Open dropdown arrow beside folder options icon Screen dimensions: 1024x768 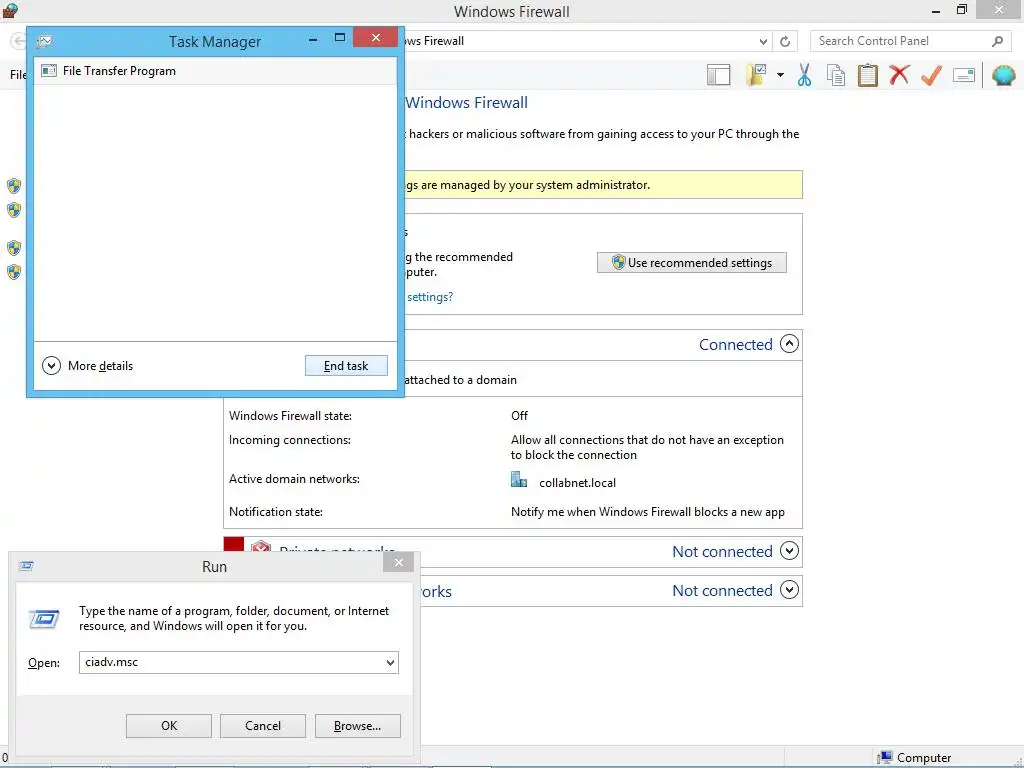click(780, 75)
